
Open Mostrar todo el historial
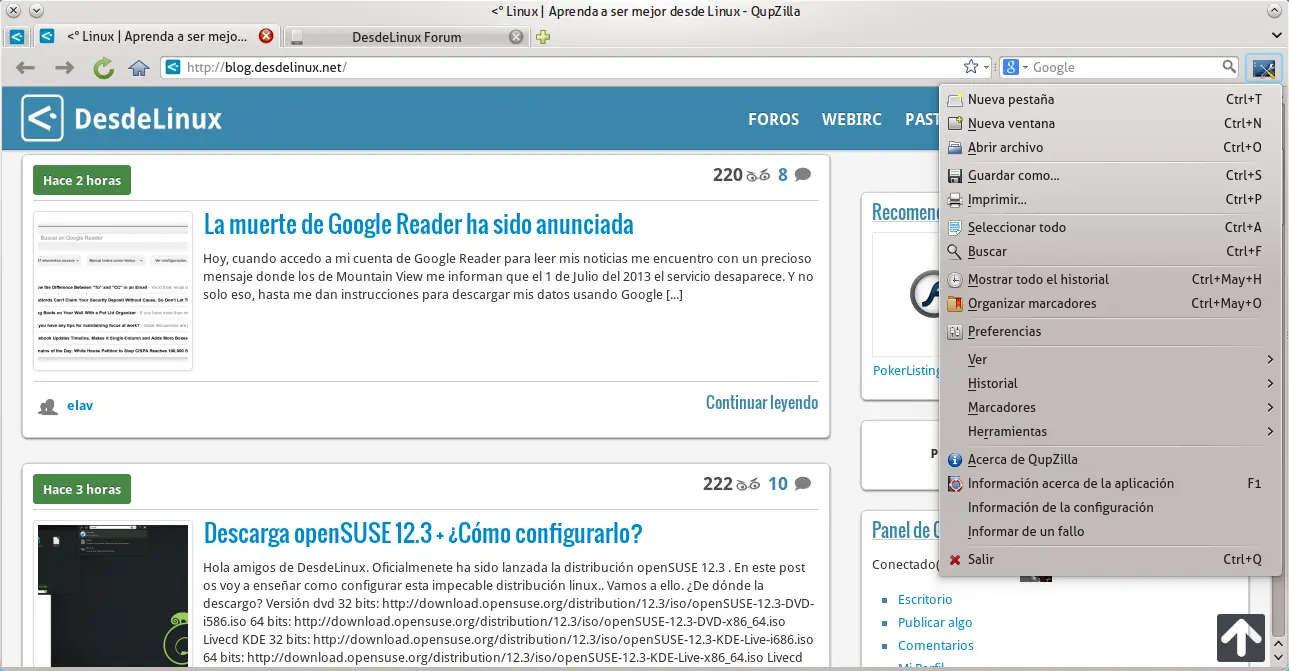pyautogui.click(x=1110, y=279)
